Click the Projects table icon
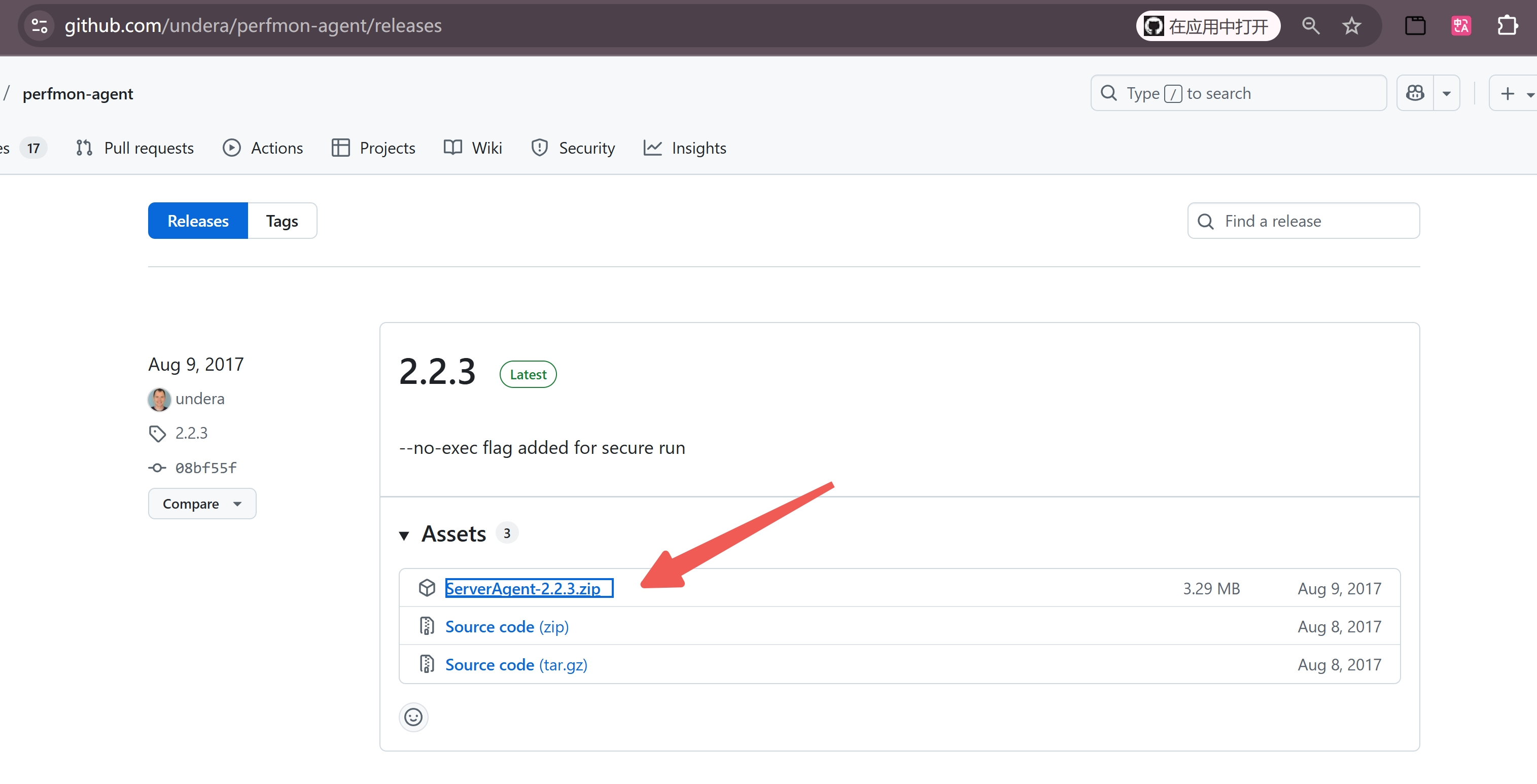Image resolution: width=1537 pixels, height=784 pixels. click(341, 148)
